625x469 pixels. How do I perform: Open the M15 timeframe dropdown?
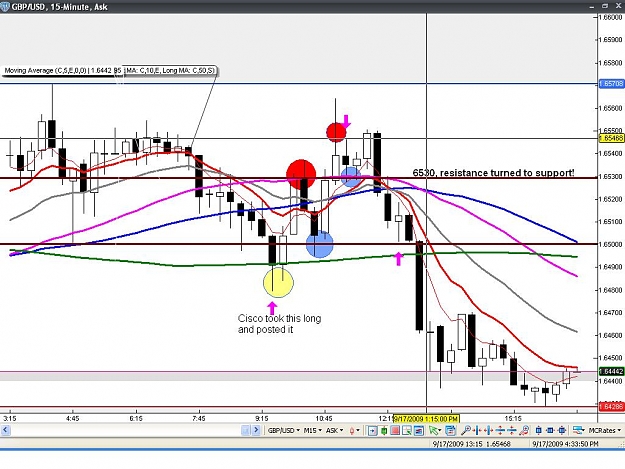[x=312, y=430]
